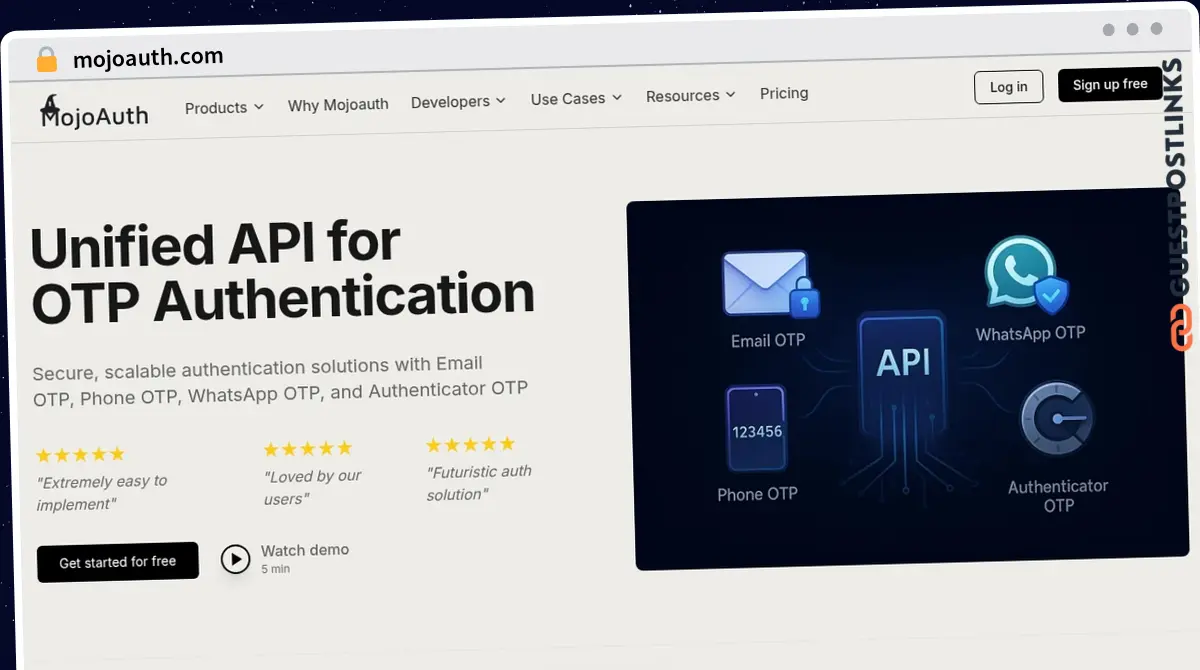Click the five-star rating above 'Loved by our users'
This screenshot has height=670, width=1200.
point(307,448)
